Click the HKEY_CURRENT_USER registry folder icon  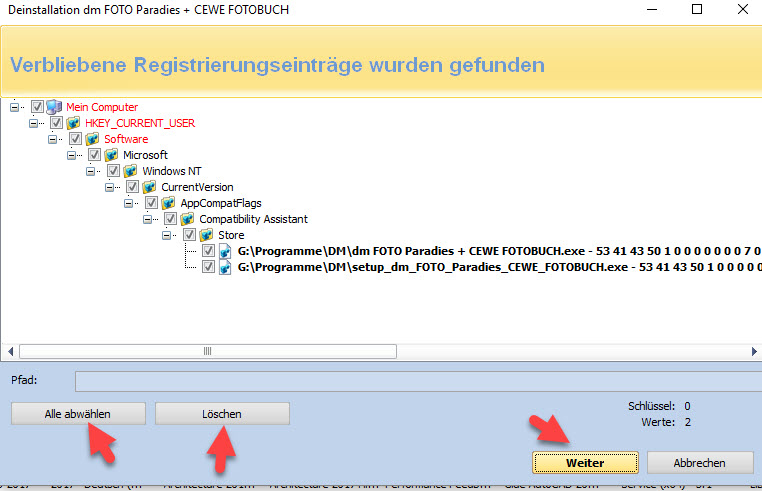click(x=73, y=123)
